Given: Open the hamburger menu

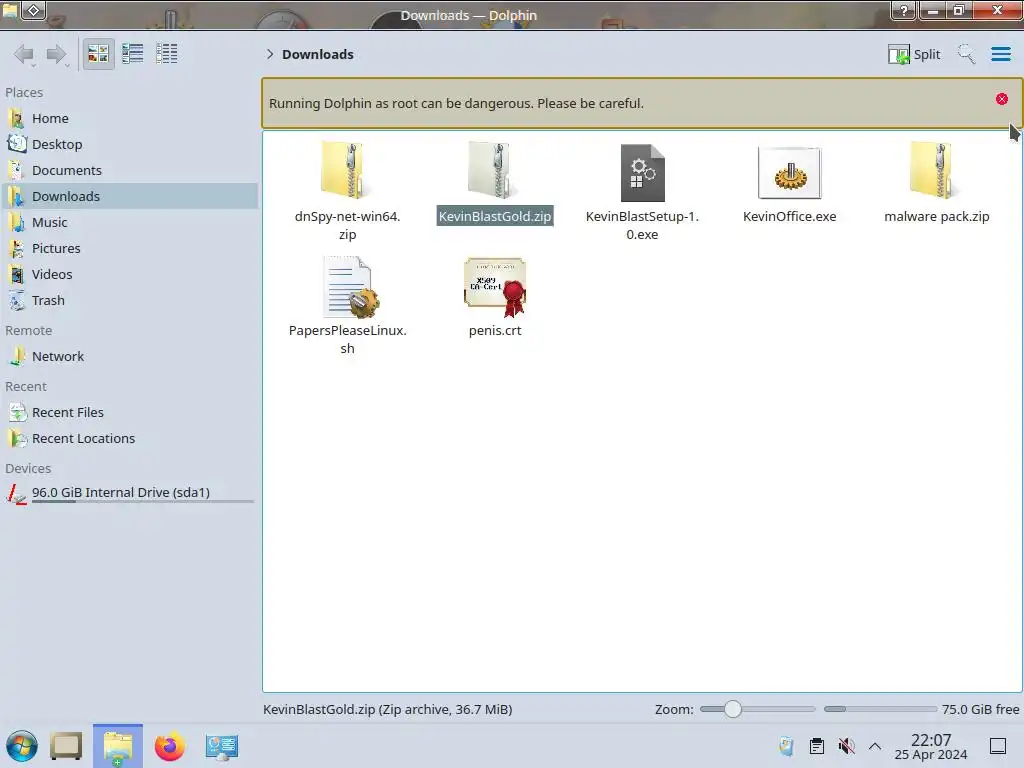Looking at the screenshot, I should coord(1000,54).
